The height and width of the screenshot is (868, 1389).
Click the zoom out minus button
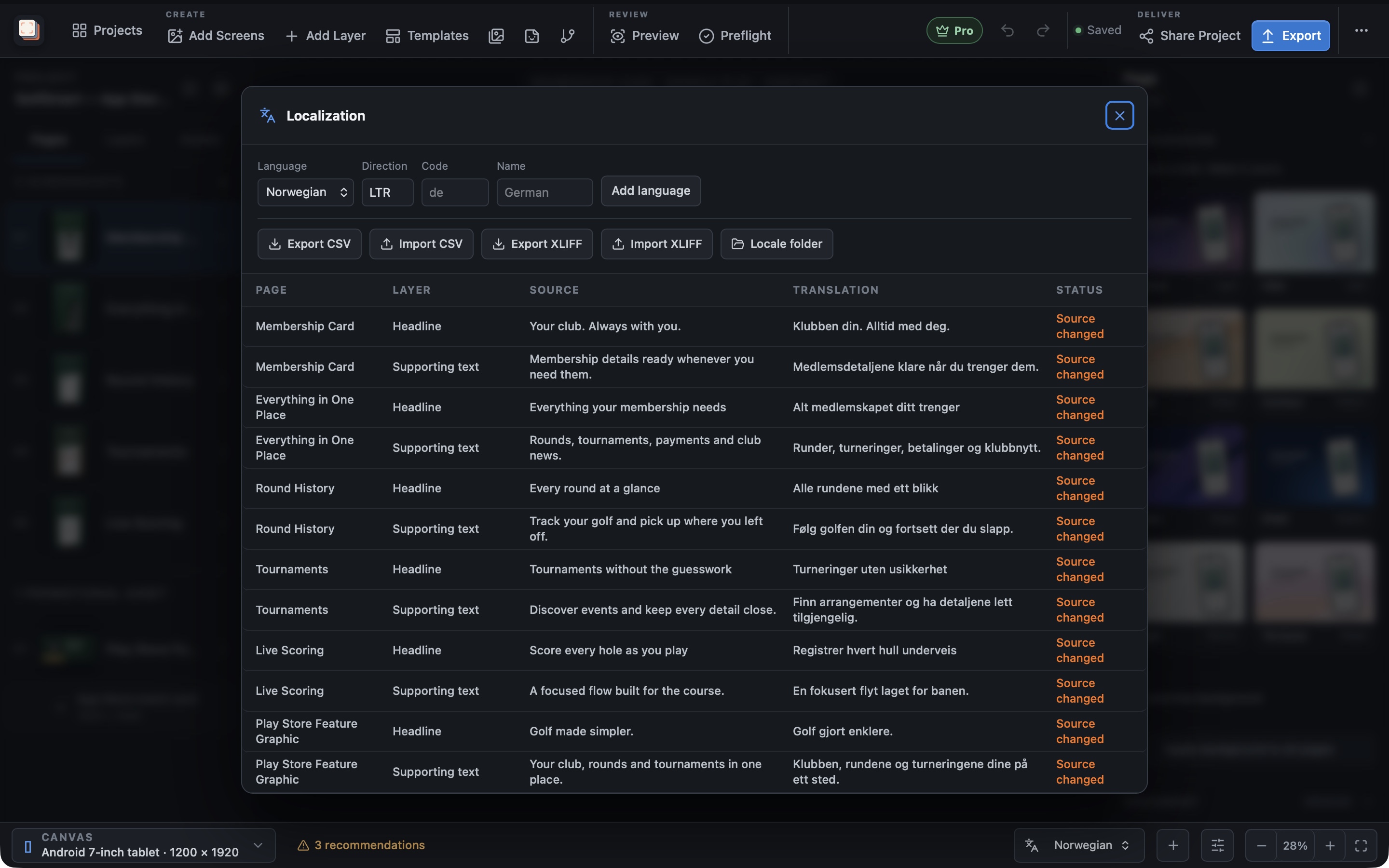1261,845
